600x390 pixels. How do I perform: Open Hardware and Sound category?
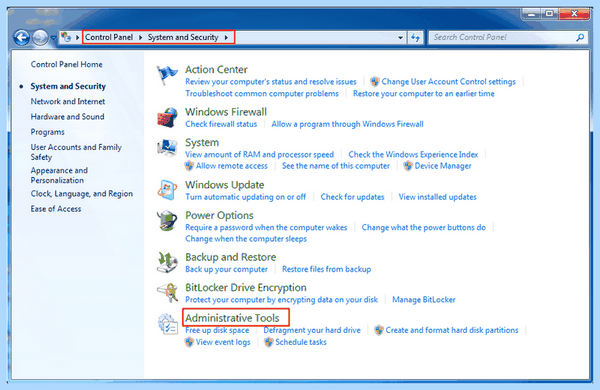click(67, 116)
